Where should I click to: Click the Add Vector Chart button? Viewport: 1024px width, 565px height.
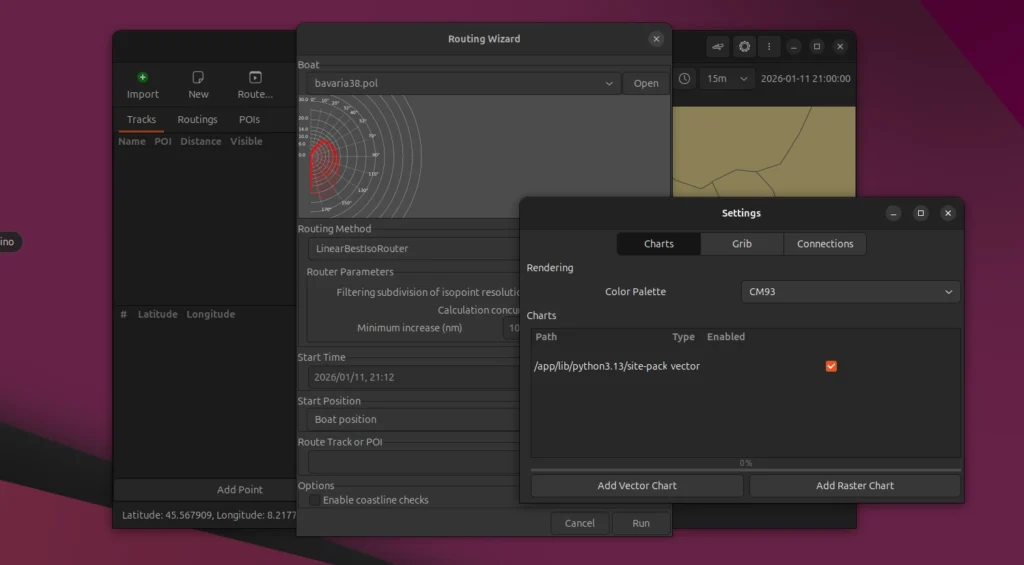click(637, 486)
